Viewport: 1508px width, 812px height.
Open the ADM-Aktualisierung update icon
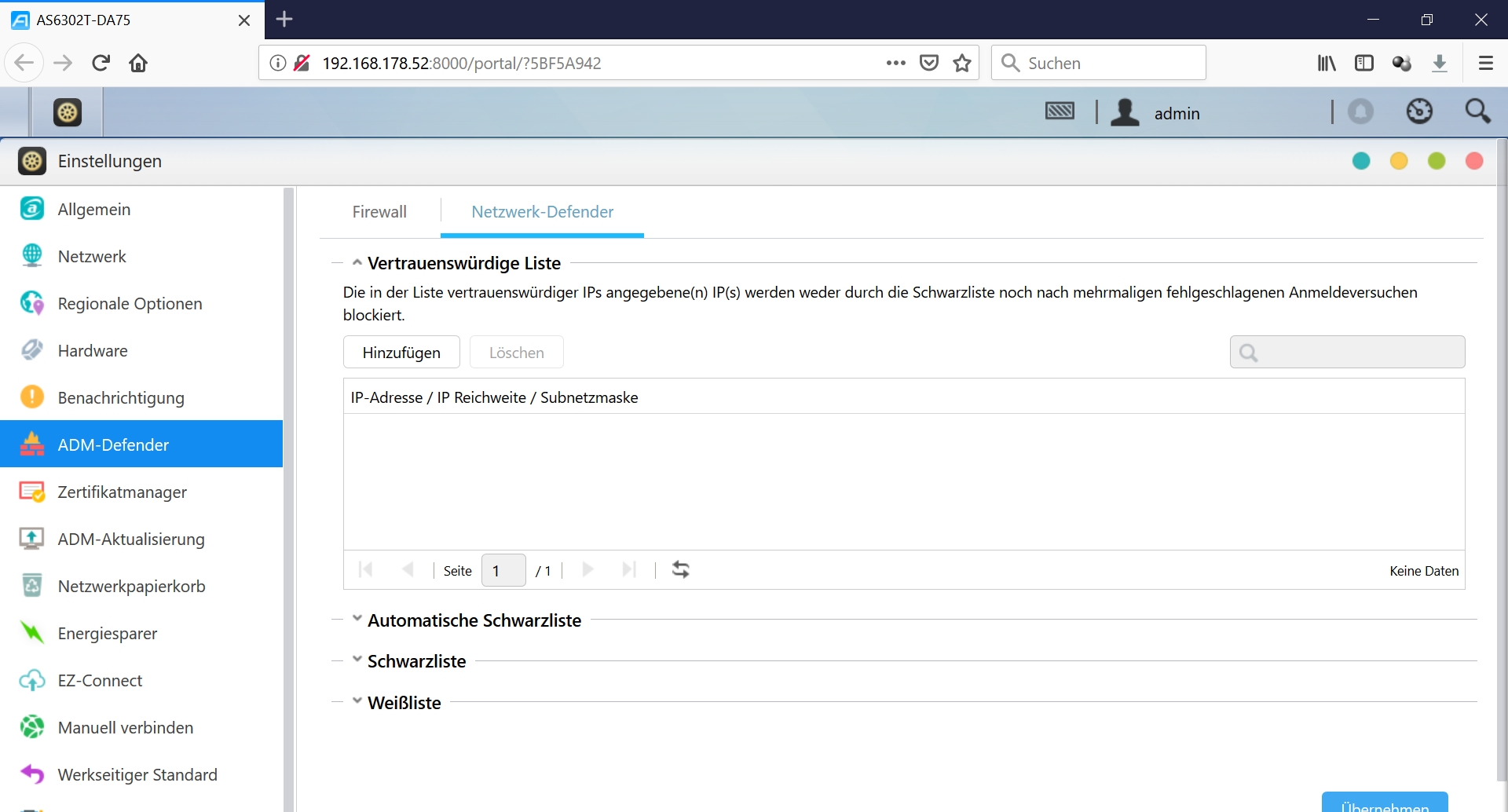coord(32,539)
